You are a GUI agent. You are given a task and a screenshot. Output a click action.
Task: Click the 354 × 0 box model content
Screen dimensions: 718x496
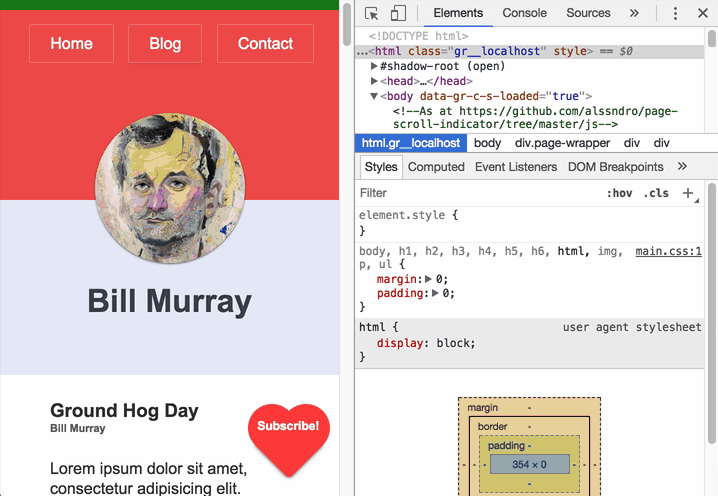point(529,464)
